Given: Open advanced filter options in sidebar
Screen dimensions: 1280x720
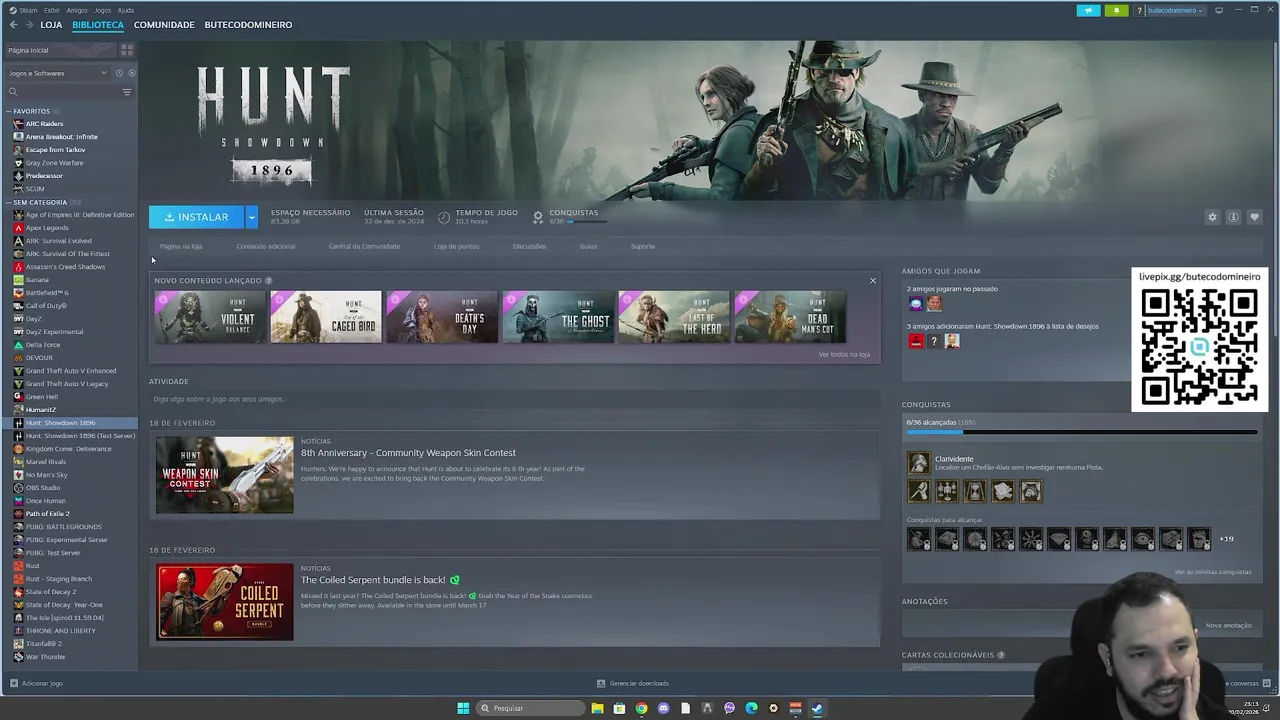Looking at the screenshot, I should pos(127,92).
